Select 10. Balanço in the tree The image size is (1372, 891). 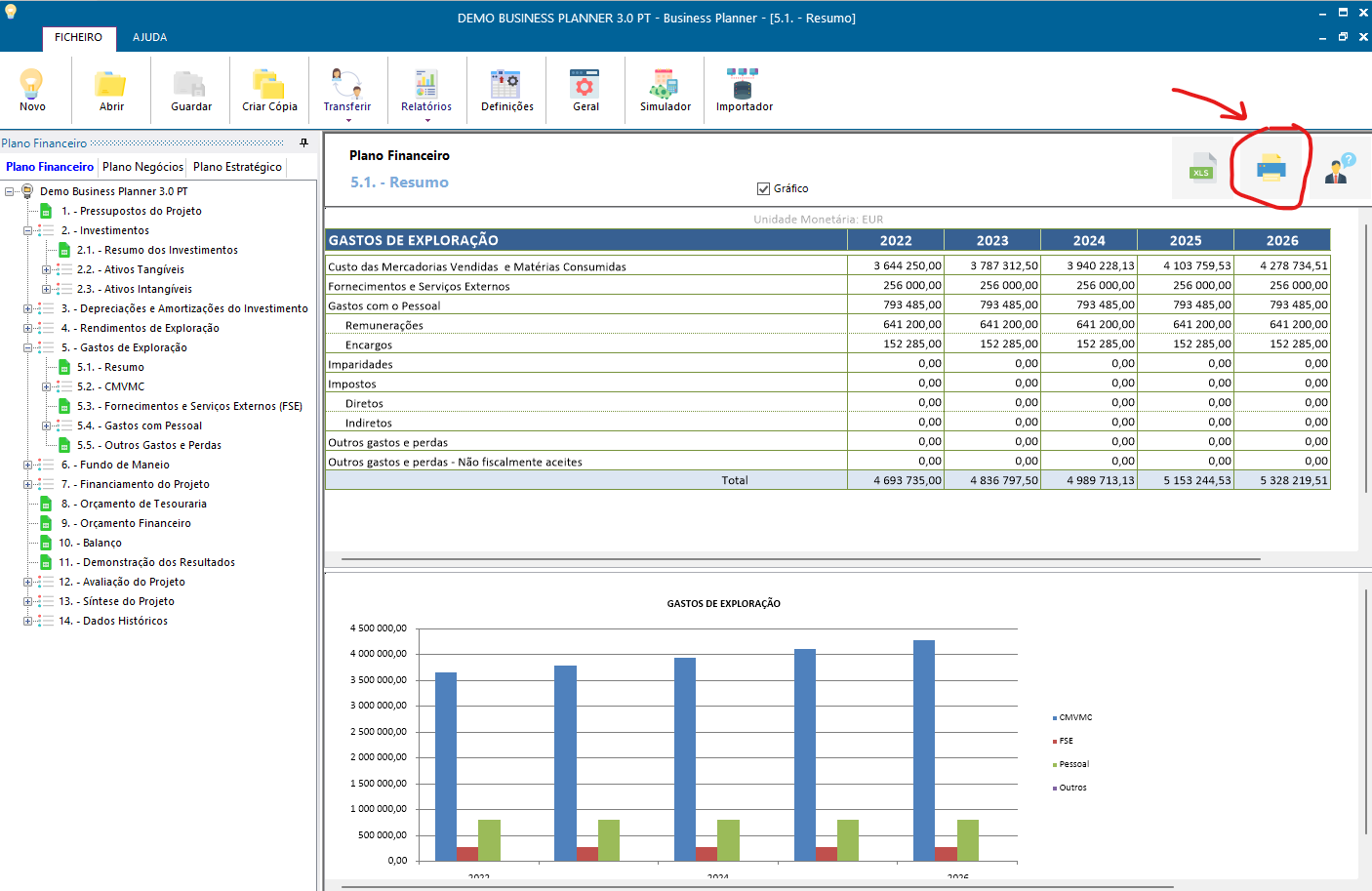[x=90, y=544]
